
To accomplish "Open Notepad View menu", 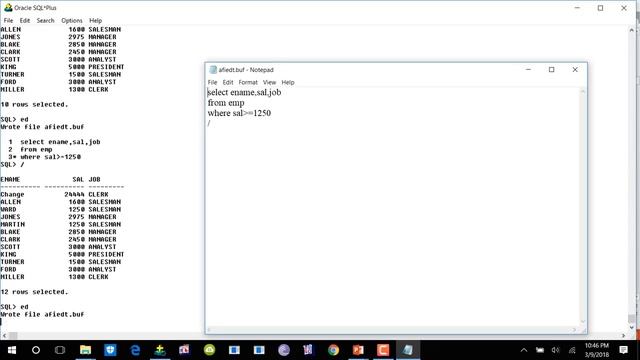I will point(269,82).
